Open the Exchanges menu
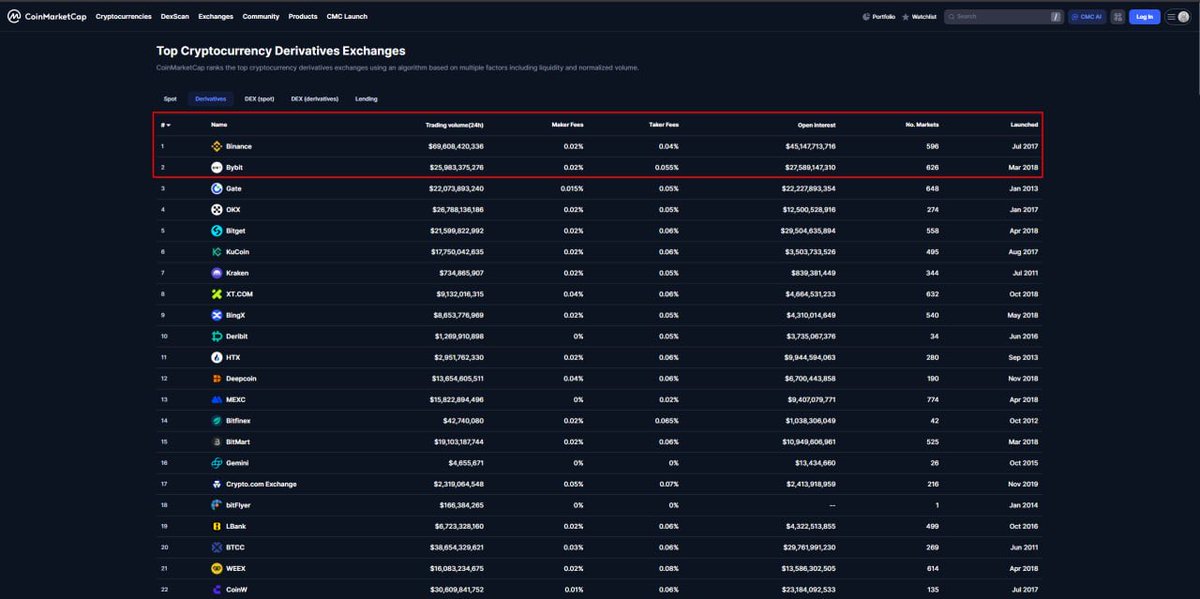The height and width of the screenshot is (599, 1200). (214, 17)
